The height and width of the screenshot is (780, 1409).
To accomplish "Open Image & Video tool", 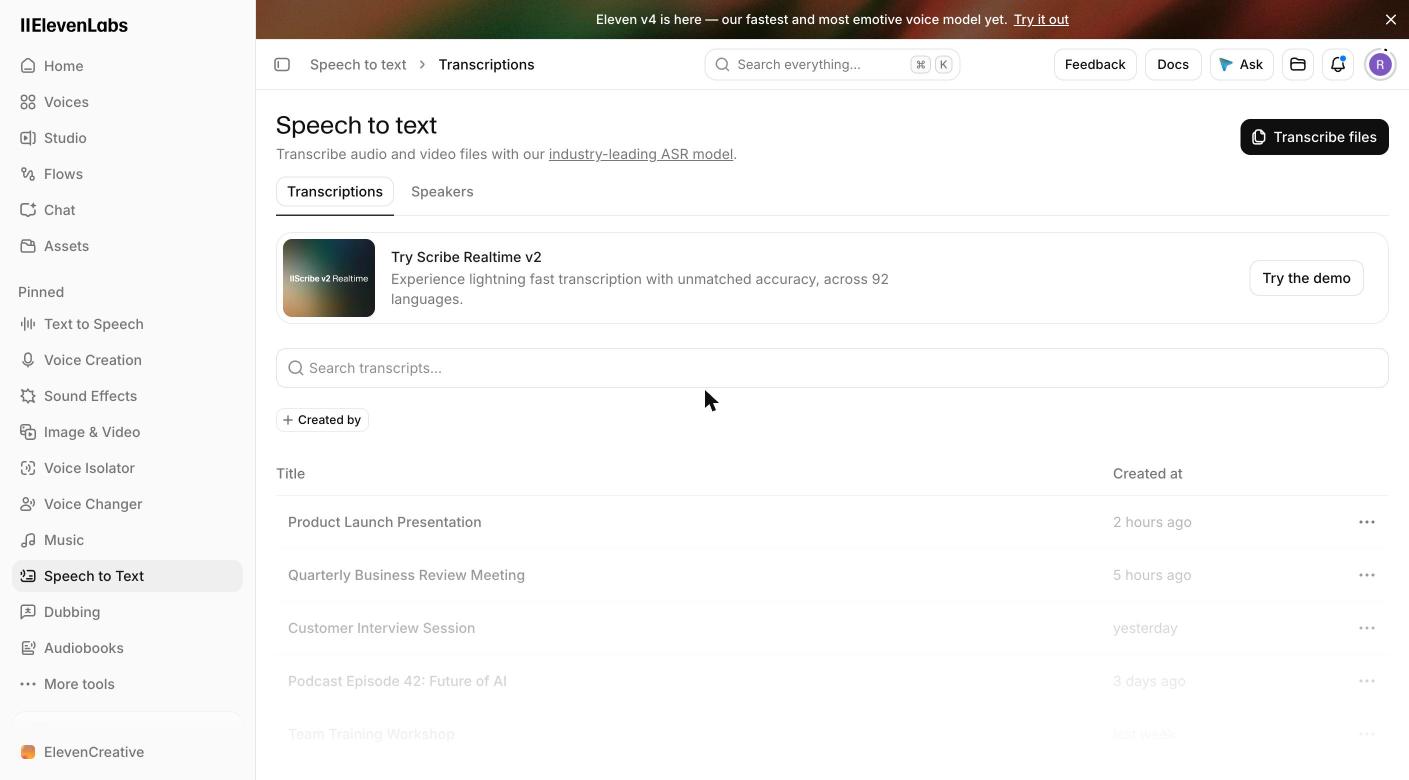I will [127, 432].
